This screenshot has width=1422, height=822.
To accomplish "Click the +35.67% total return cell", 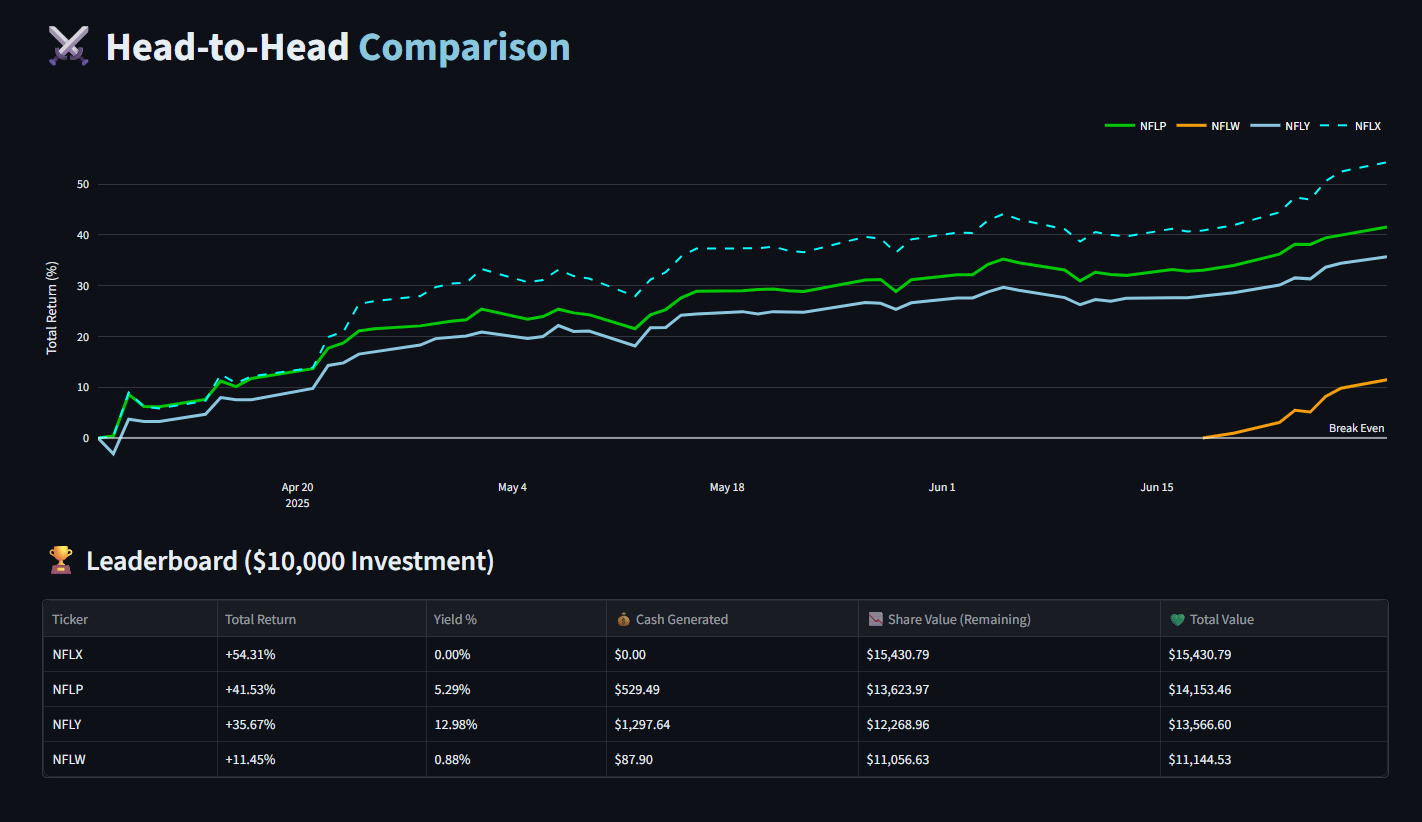I will click(x=322, y=724).
